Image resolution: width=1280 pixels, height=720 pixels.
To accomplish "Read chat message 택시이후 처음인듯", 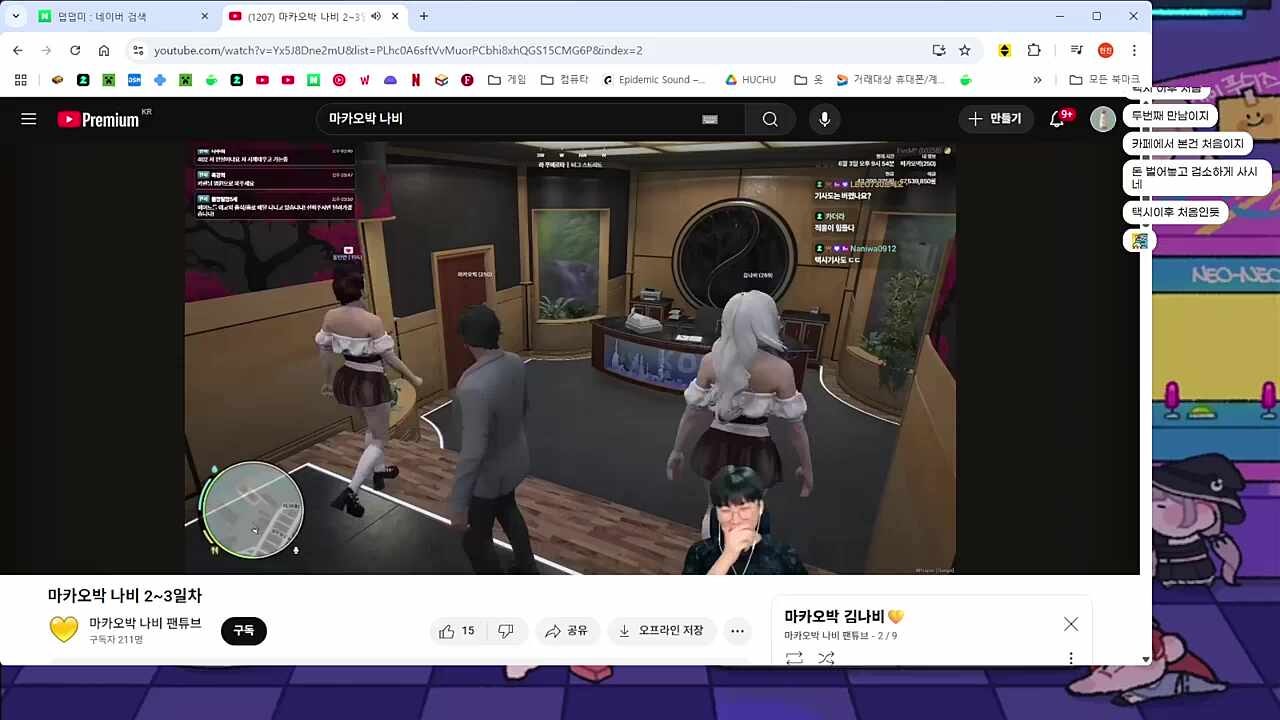I will (1176, 212).
